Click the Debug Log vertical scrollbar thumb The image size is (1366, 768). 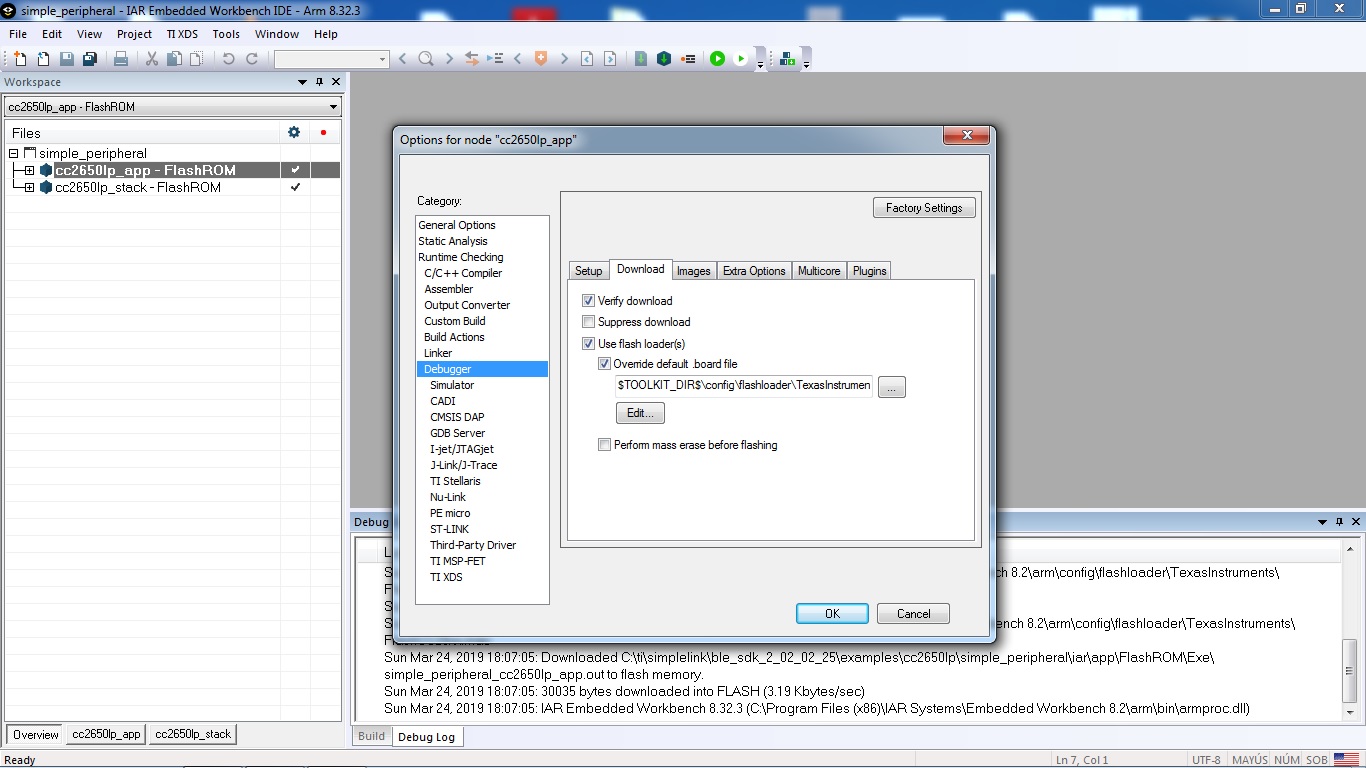click(1350, 671)
